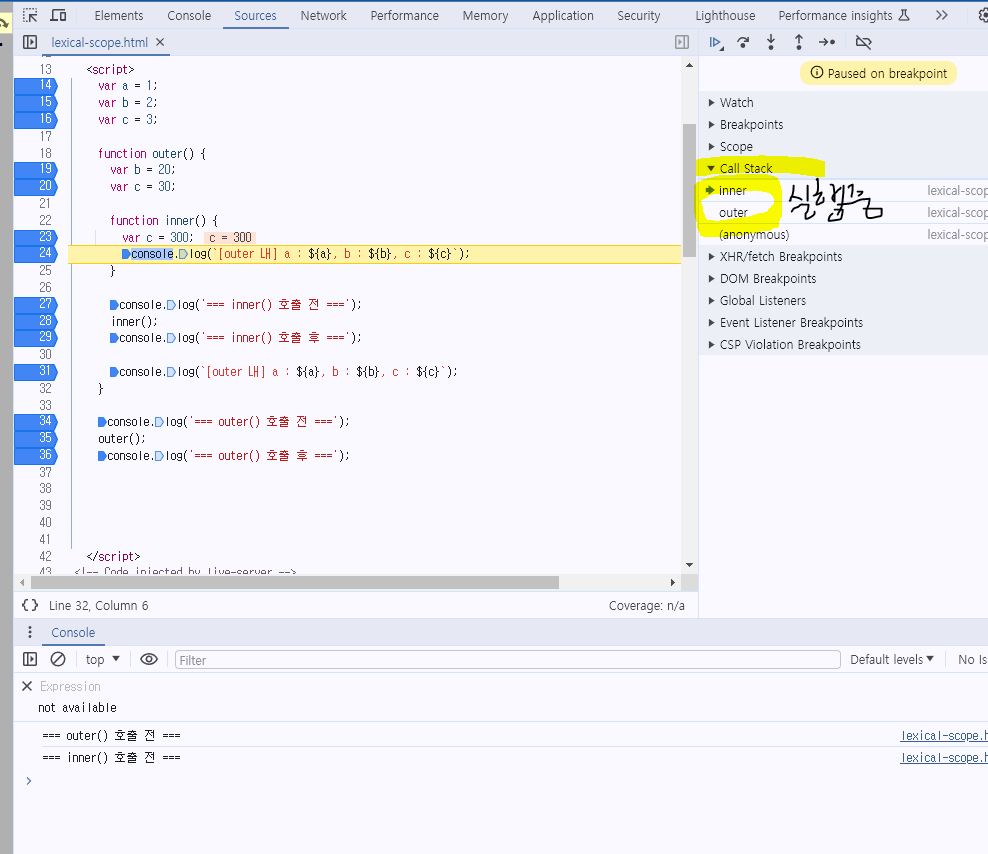Switch to the Elements tab
This screenshot has height=854, width=988.
(118, 15)
